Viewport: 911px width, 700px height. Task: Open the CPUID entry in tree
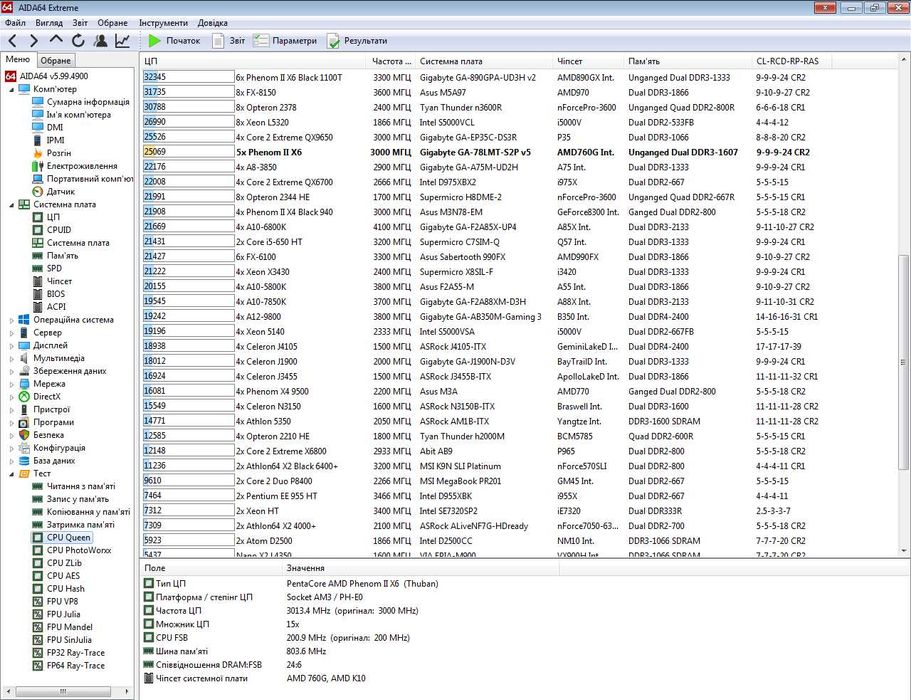pyautogui.click(x=59, y=230)
